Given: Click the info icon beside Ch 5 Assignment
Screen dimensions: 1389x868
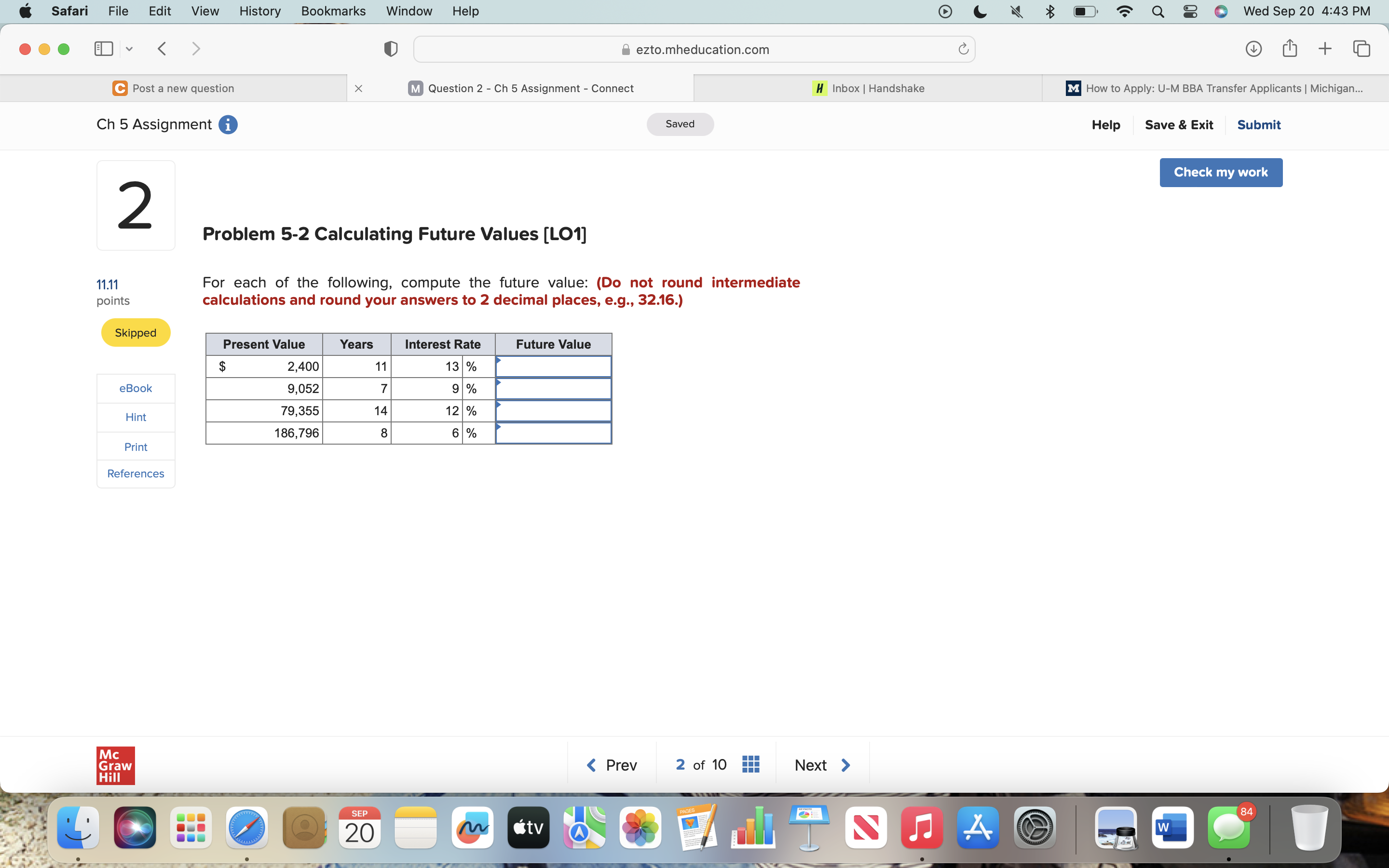Looking at the screenshot, I should [228, 124].
